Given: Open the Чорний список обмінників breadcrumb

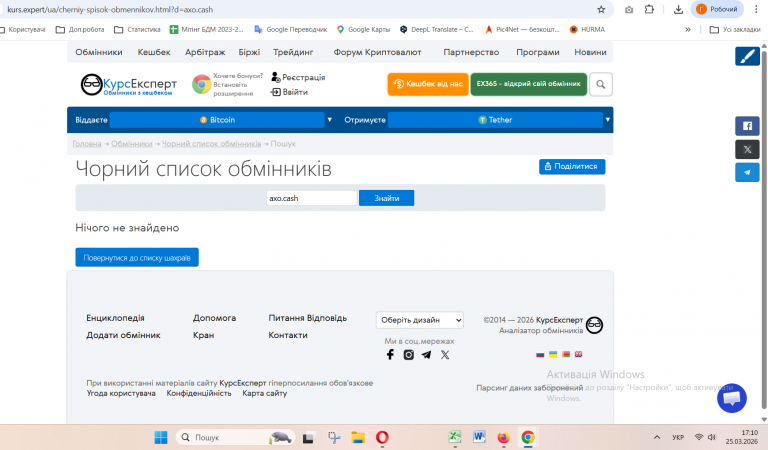Looking at the screenshot, I should [211, 143].
